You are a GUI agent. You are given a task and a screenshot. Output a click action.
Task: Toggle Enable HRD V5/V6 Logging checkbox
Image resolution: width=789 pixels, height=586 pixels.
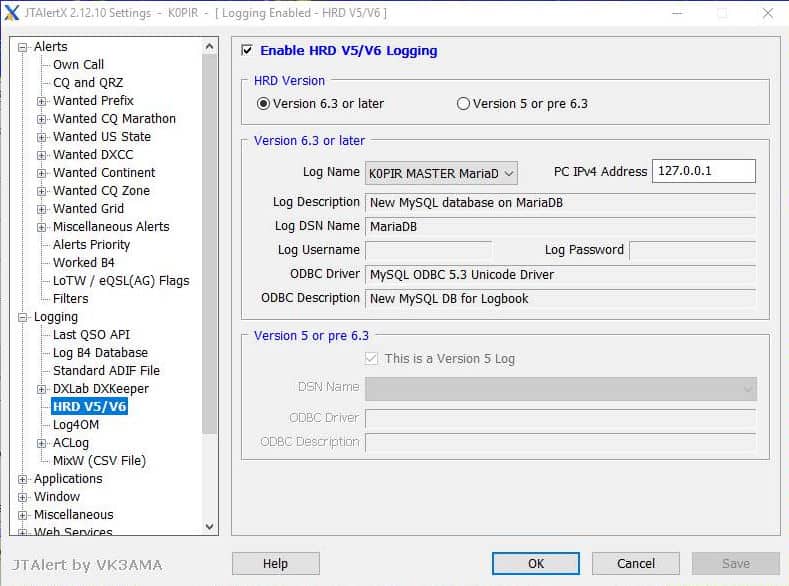pos(247,50)
